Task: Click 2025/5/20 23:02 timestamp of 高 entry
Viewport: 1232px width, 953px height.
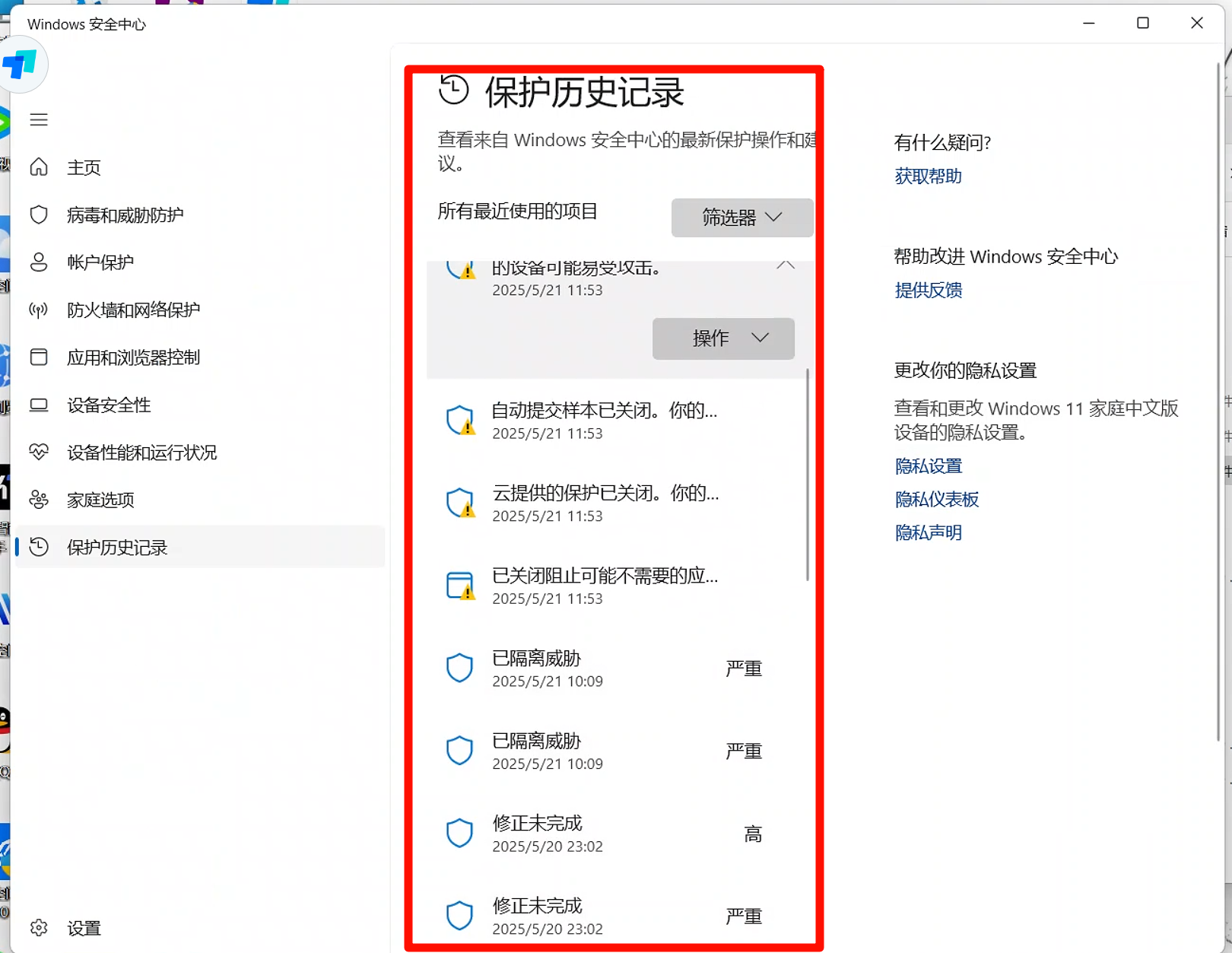Action: click(x=548, y=847)
